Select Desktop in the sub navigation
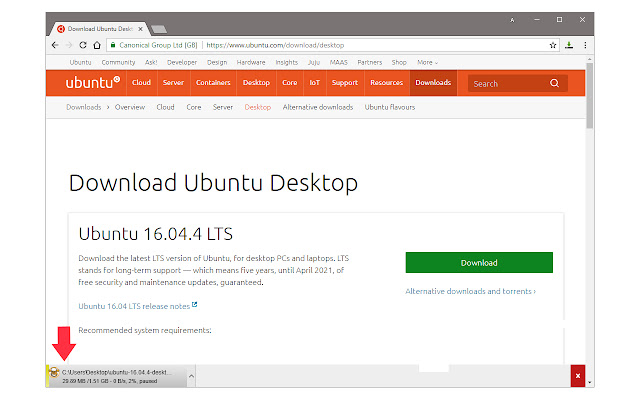The height and width of the screenshot is (400, 640). click(x=258, y=107)
